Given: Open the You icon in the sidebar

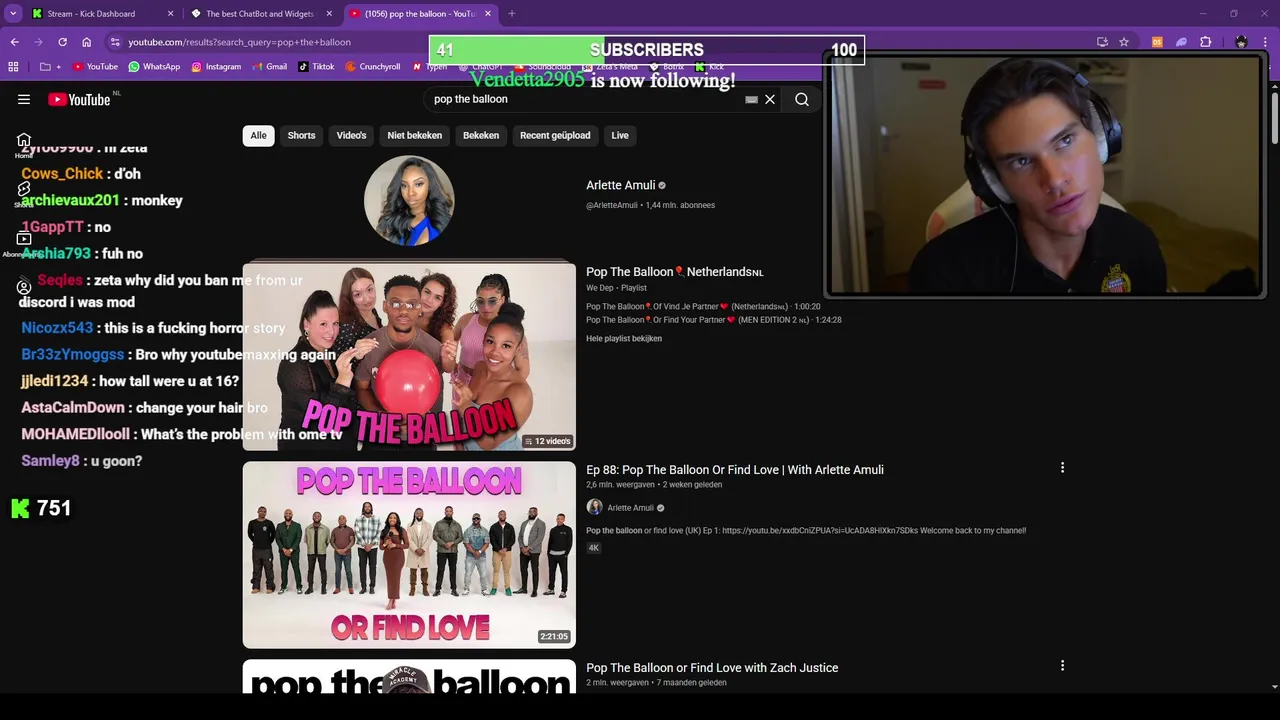Looking at the screenshot, I should pos(24,288).
